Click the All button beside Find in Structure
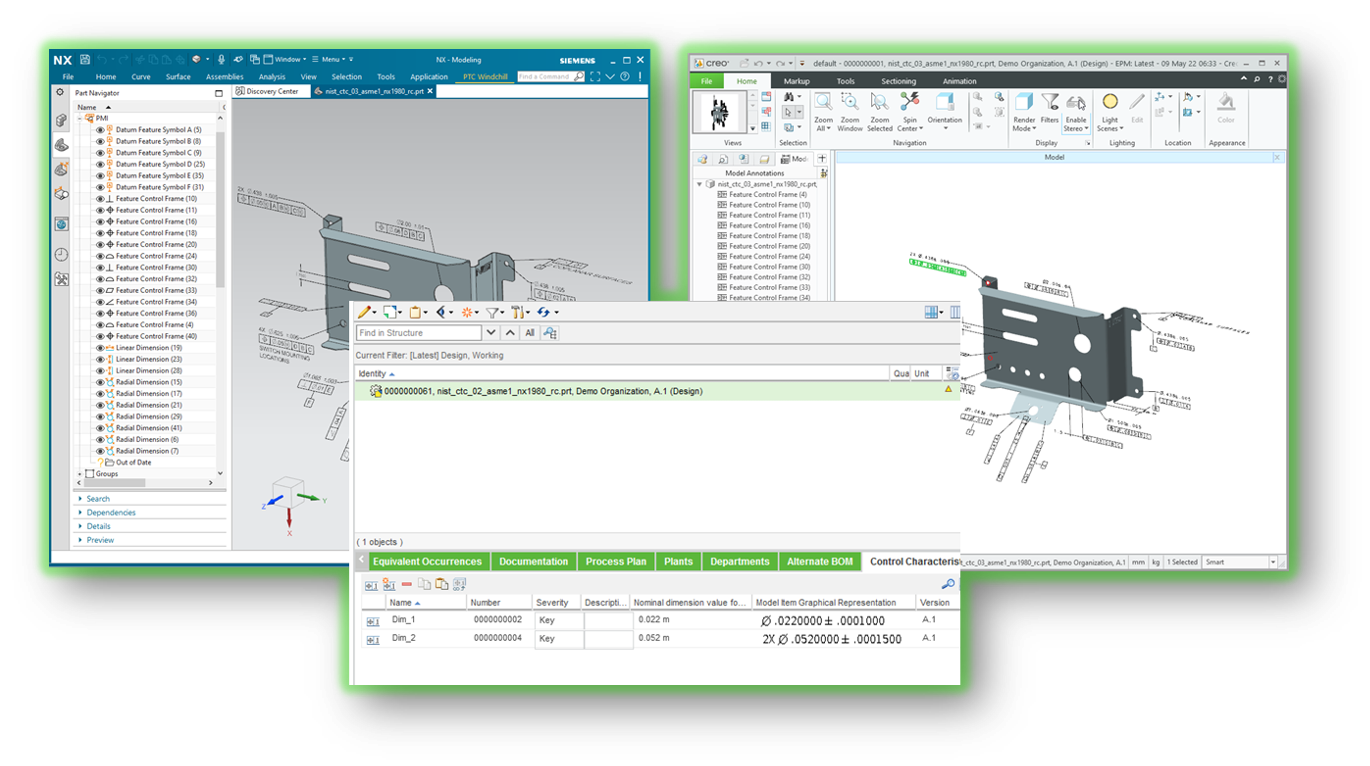This screenshot has width=1370, height=766. coord(530,333)
